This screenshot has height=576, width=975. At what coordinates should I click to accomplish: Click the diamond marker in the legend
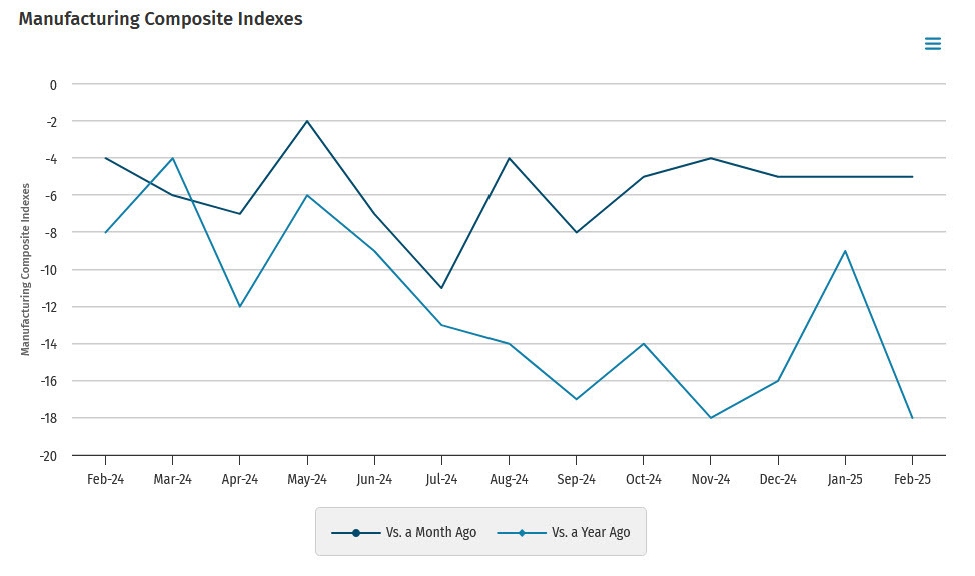(x=522, y=533)
